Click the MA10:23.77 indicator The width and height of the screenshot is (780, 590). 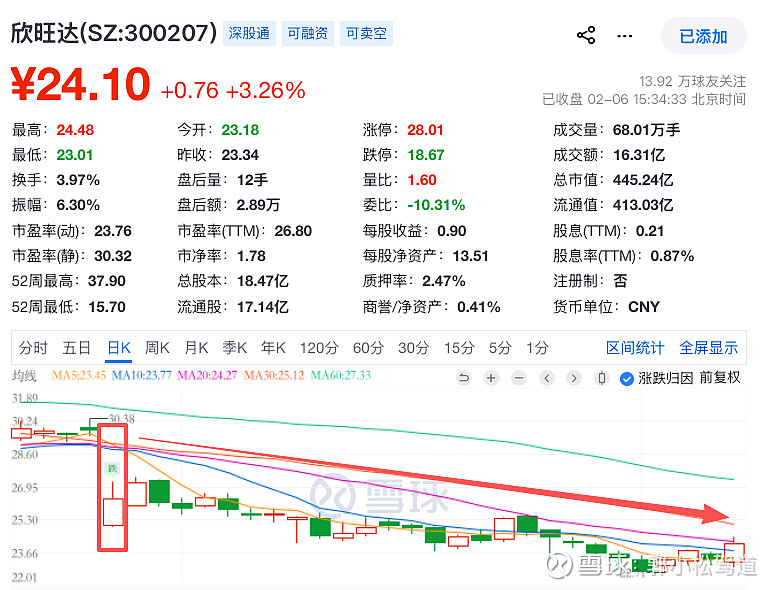coord(141,376)
